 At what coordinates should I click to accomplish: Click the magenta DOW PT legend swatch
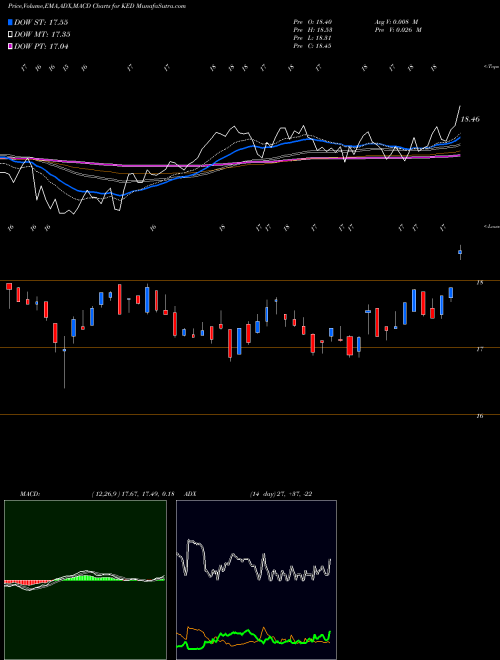coord(10,46)
